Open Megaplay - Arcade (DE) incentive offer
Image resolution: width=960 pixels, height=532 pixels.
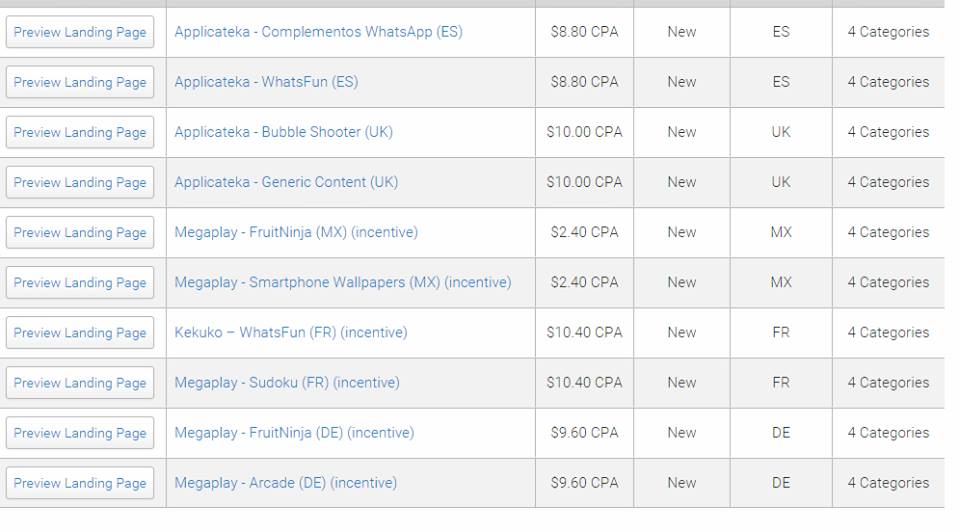click(x=285, y=483)
